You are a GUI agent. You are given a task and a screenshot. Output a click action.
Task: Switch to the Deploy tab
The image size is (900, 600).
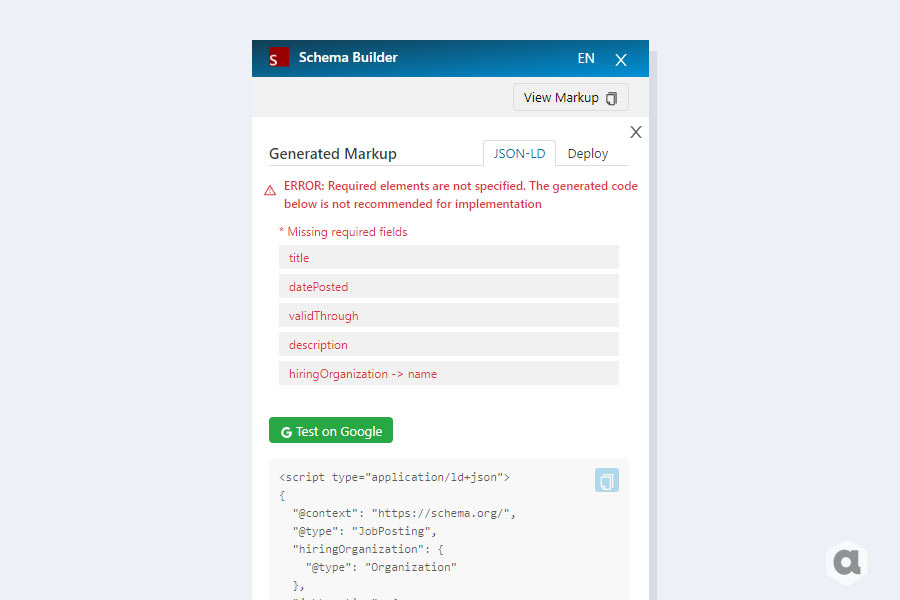pyautogui.click(x=588, y=154)
